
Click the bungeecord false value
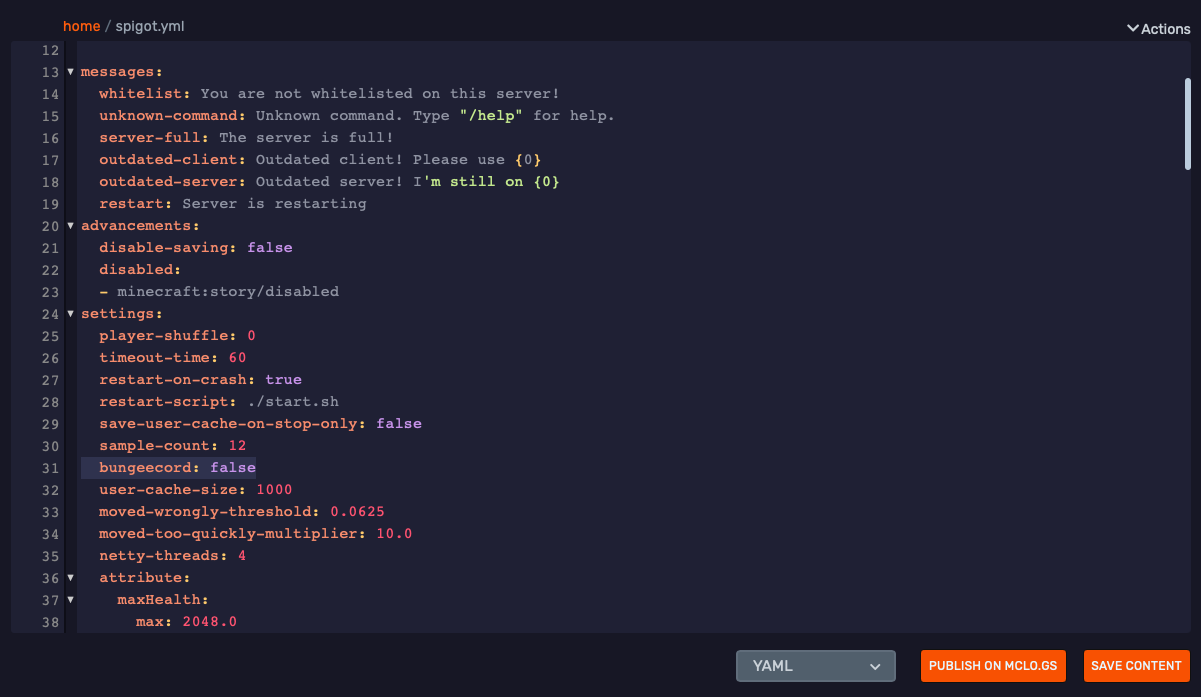[233, 468]
